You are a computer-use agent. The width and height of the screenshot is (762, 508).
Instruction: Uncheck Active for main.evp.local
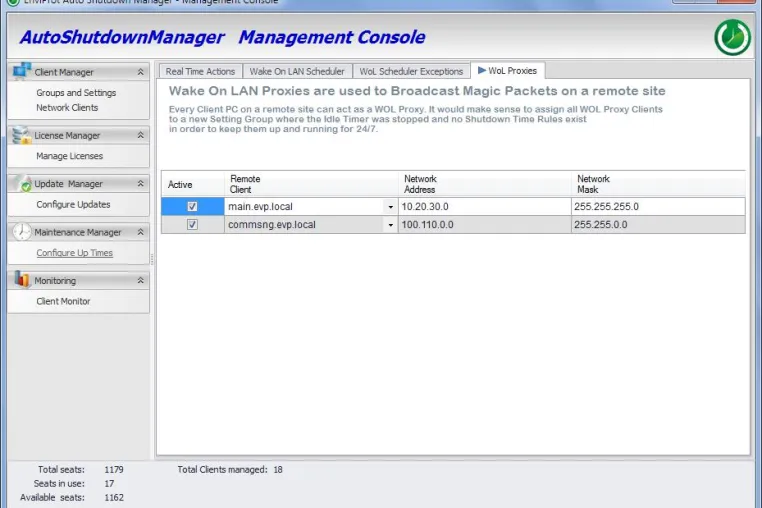(192, 207)
